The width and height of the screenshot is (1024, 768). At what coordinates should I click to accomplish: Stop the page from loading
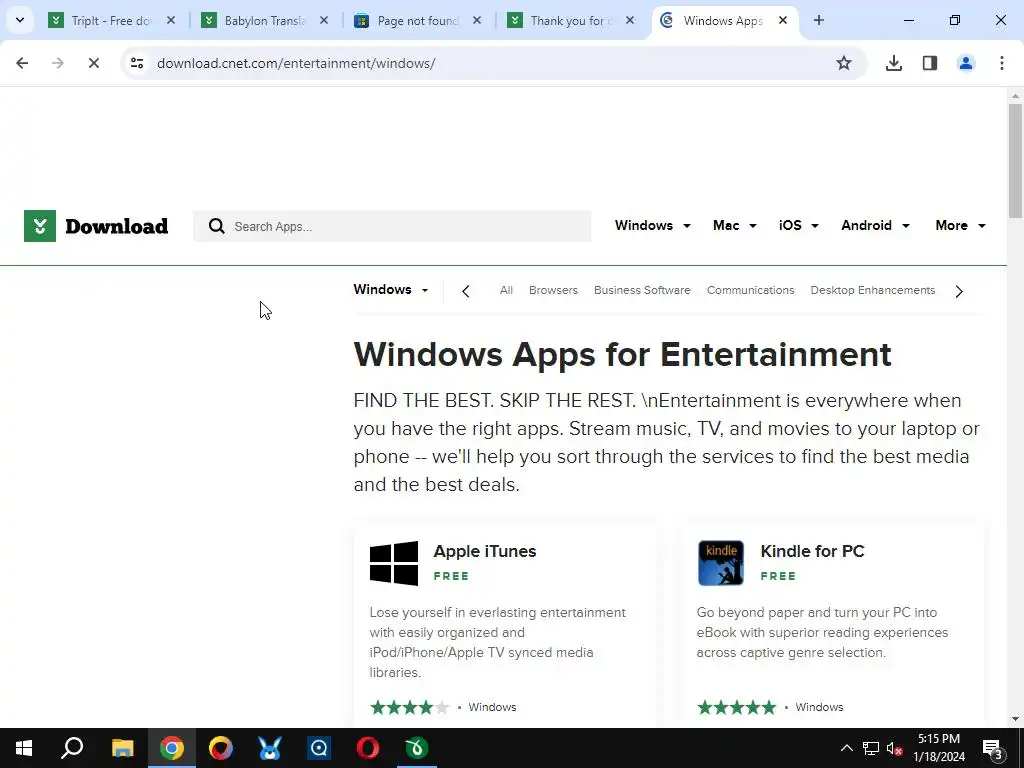click(93, 63)
